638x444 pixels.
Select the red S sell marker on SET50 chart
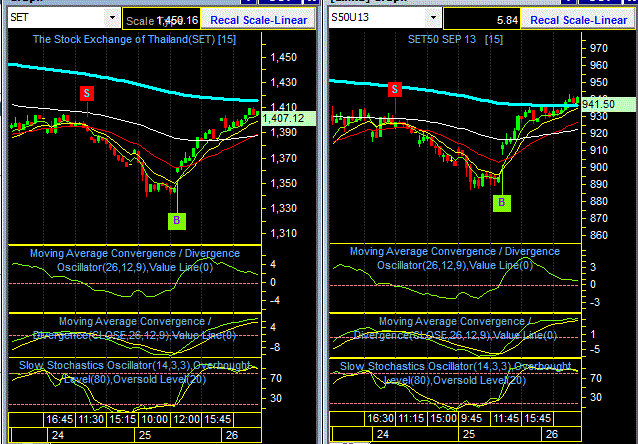[x=394, y=89]
